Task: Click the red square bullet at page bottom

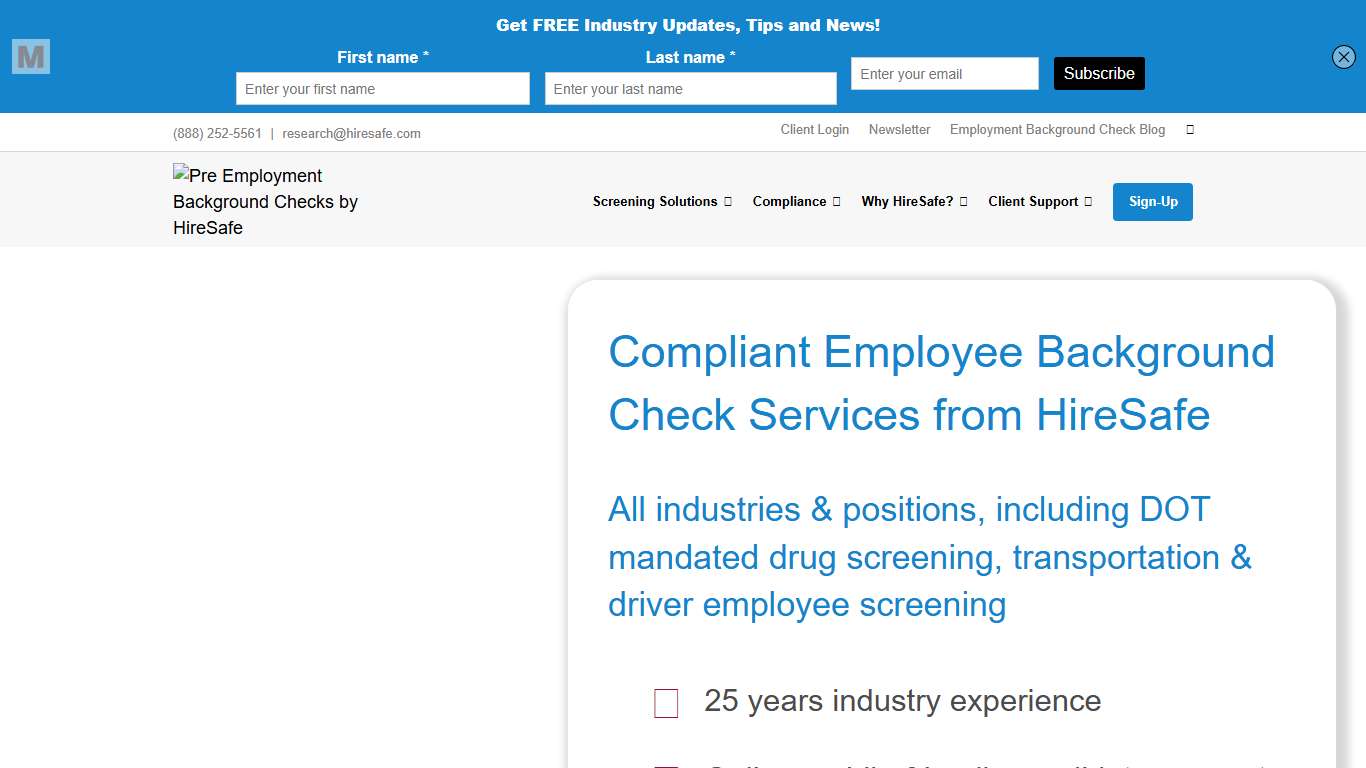Action: [666, 766]
